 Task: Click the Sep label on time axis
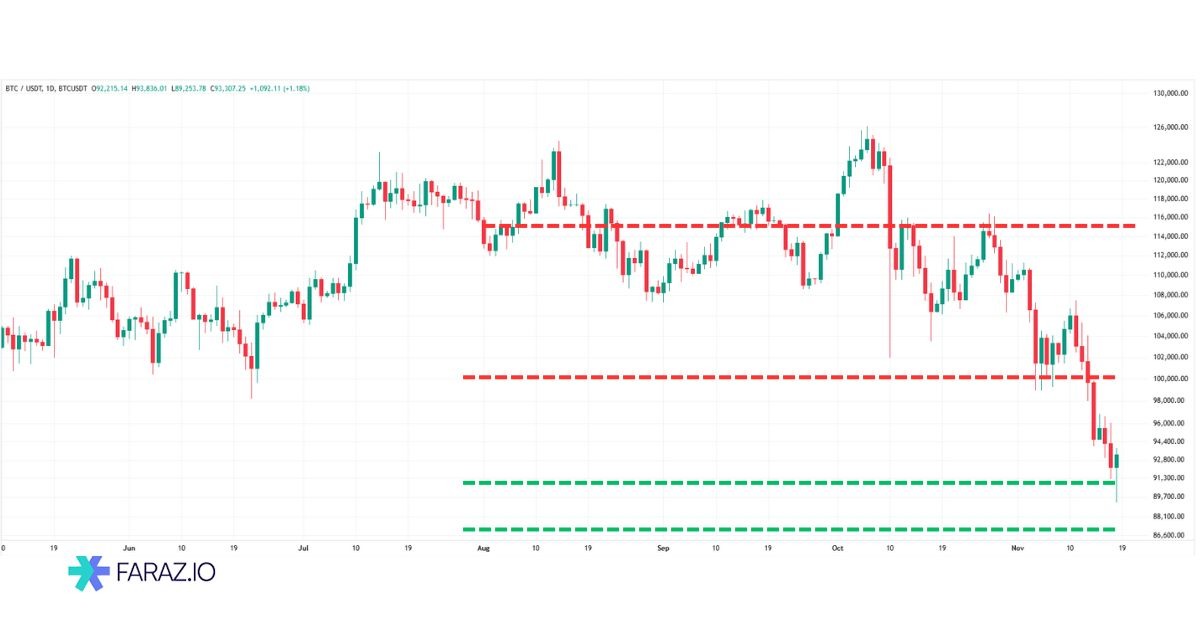coord(662,548)
